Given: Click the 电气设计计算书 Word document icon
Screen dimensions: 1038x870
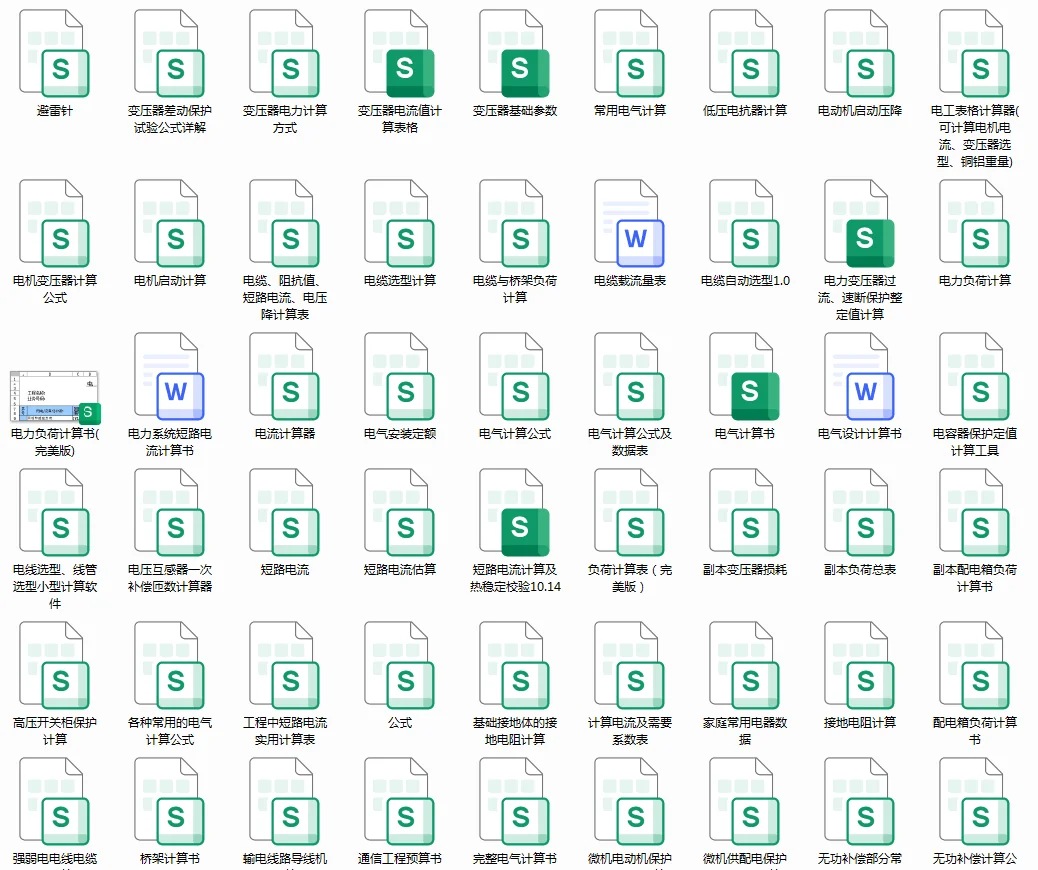Looking at the screenshot, I should 860,377.
